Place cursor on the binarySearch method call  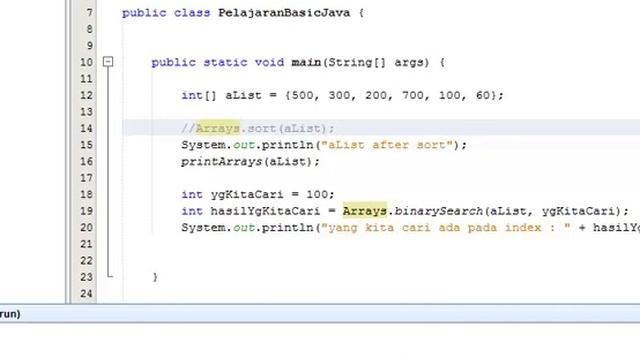tap(439, 211)
